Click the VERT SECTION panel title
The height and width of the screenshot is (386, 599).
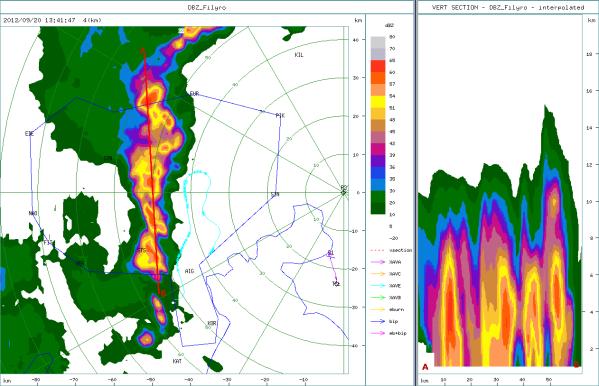pyautogui.click(x=508, y=7)
